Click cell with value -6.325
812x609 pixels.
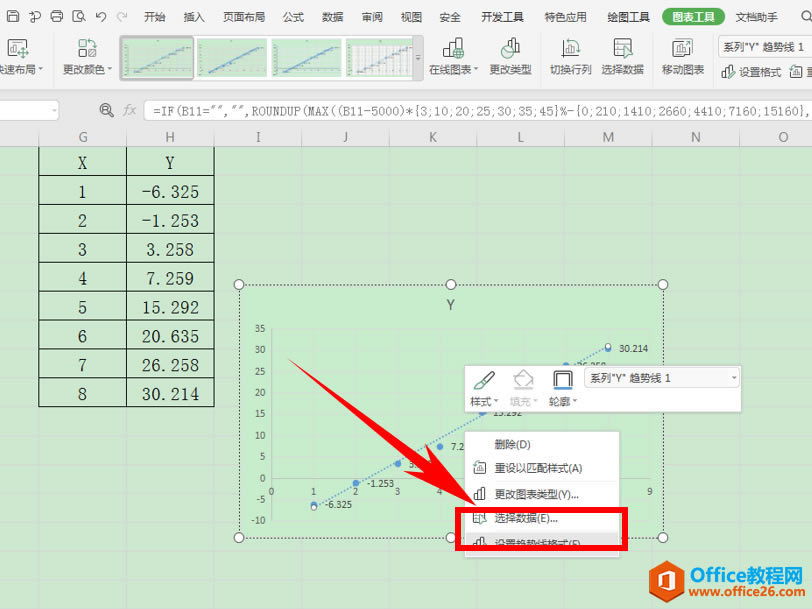click(x=170, y=192)
